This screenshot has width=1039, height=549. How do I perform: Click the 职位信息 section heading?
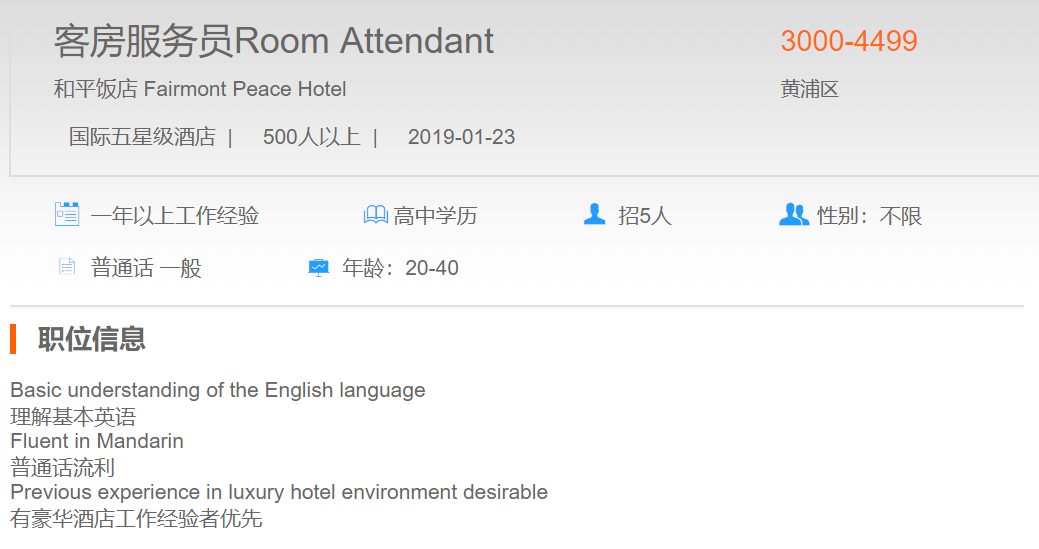click(92, 339)
